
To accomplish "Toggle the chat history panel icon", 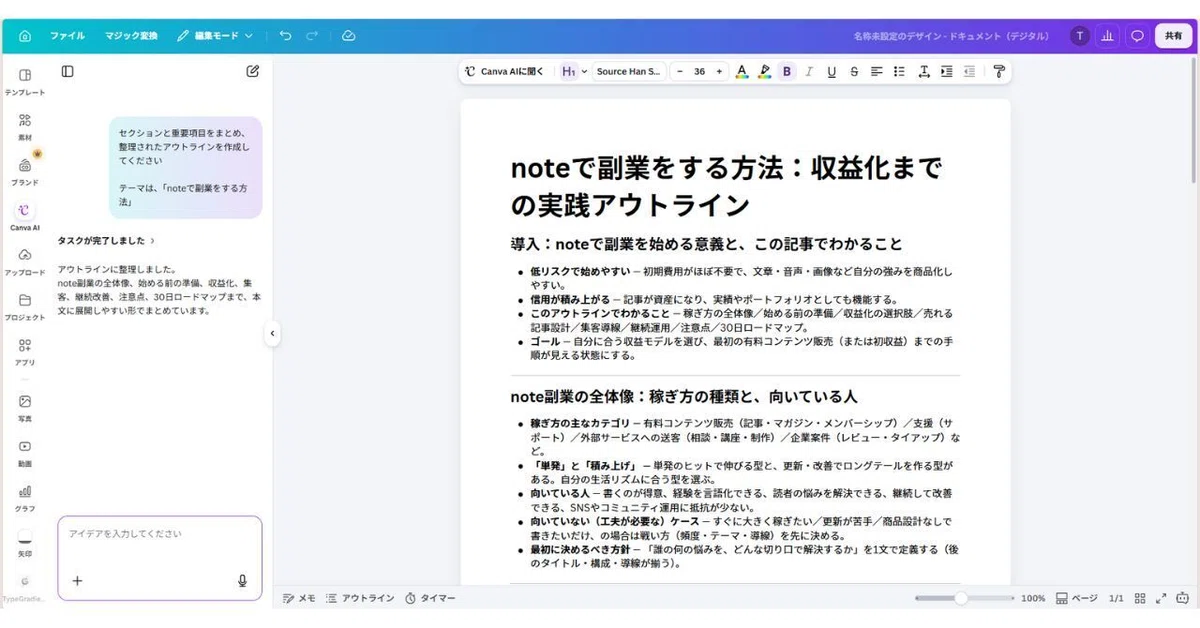I will click(67, 71).
